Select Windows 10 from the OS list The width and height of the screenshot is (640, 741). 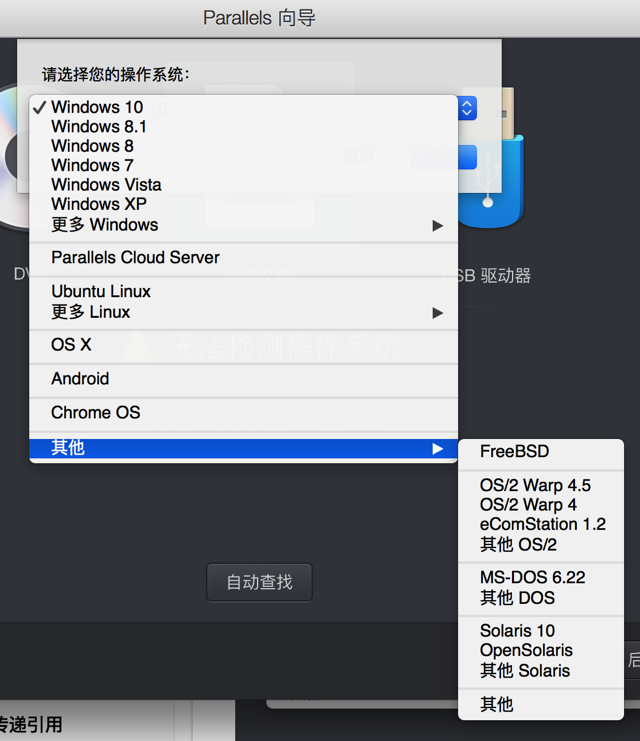(x=243, y=107)
